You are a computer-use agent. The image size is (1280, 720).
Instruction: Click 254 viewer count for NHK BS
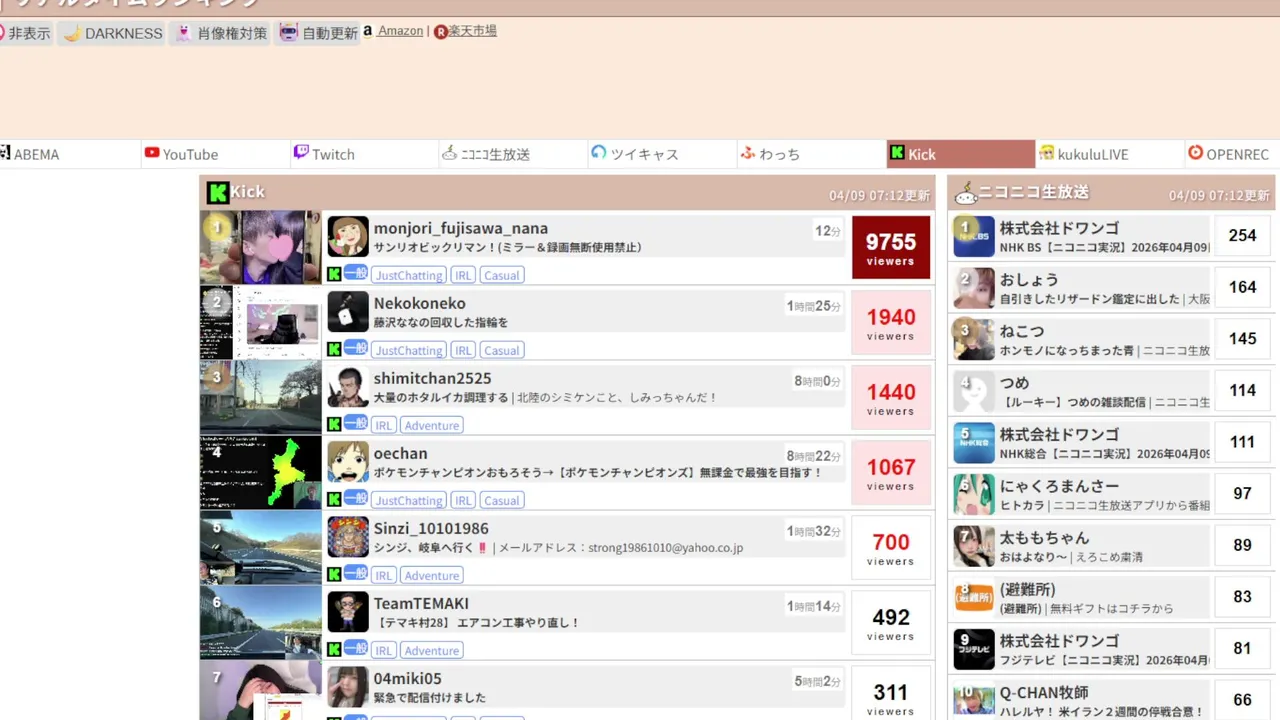point(1242,236)
